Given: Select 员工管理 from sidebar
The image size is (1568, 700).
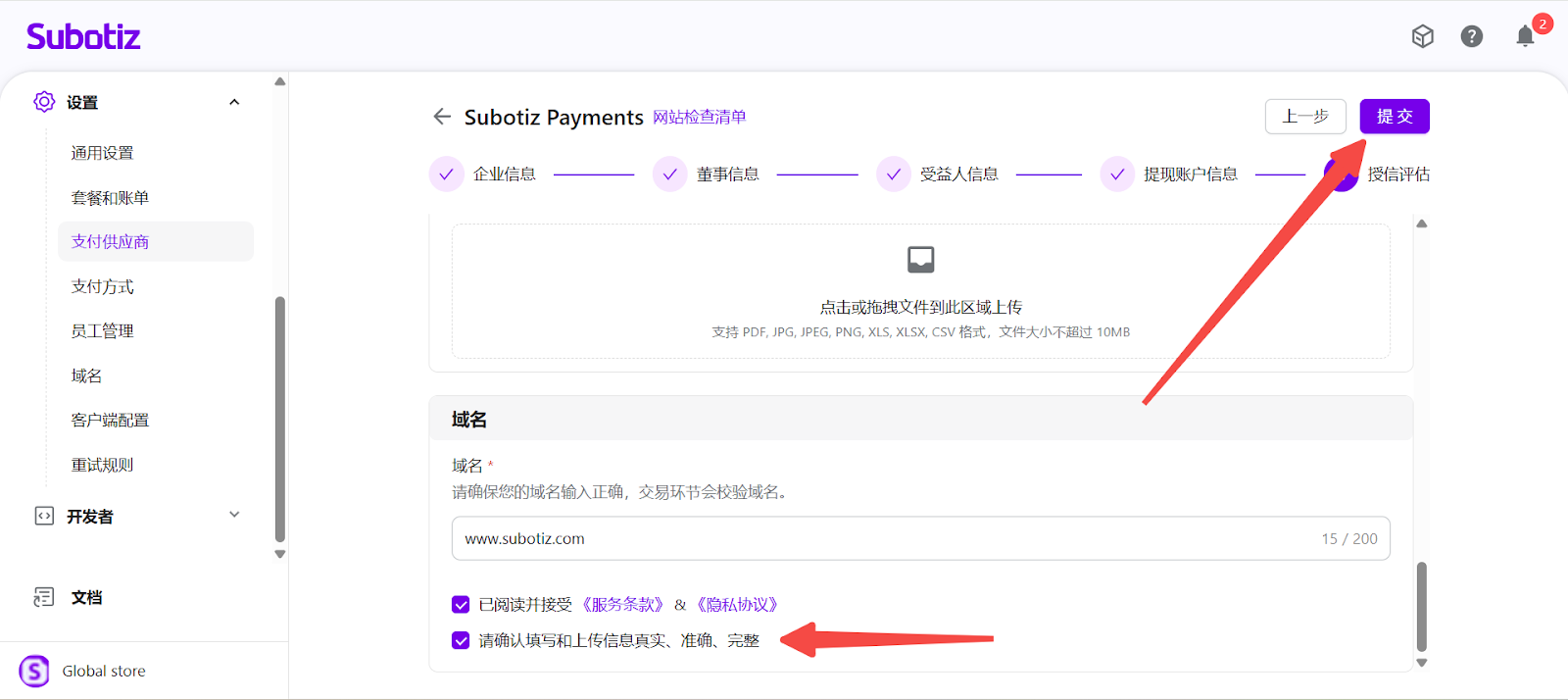Looking at the screenshot, I should point(103,331).
